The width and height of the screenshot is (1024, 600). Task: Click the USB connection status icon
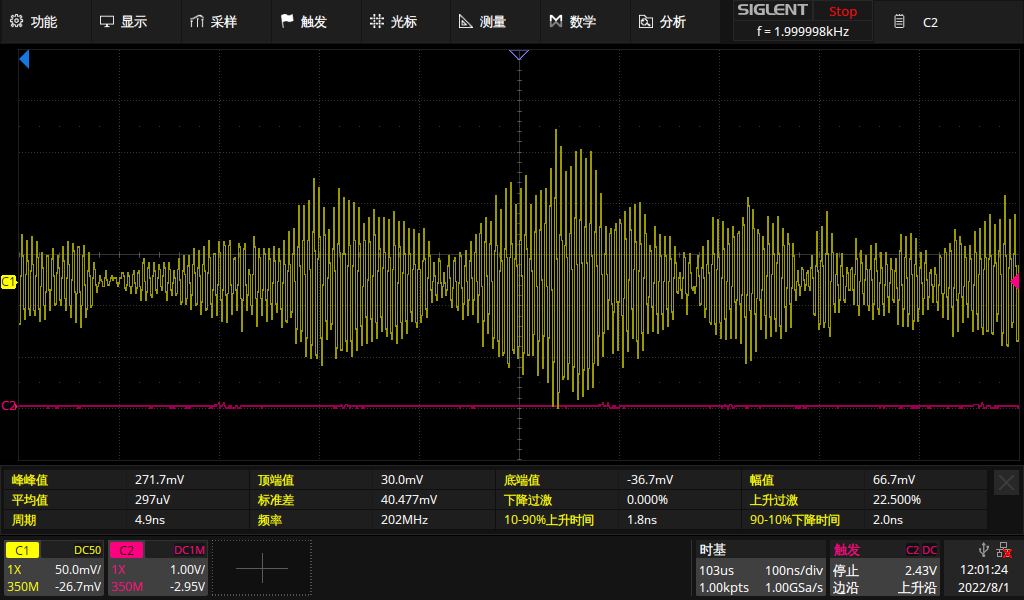point(983,549)
